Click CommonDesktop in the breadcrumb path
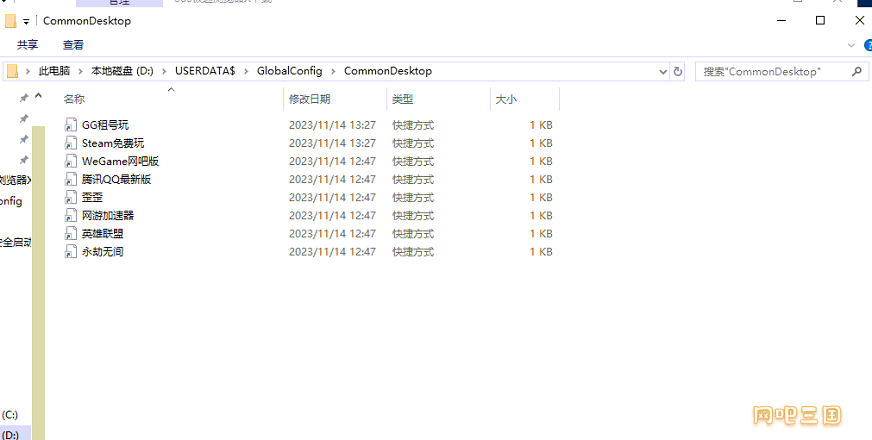The width and height of the screenshot is (872, 440). click(388, 71)
